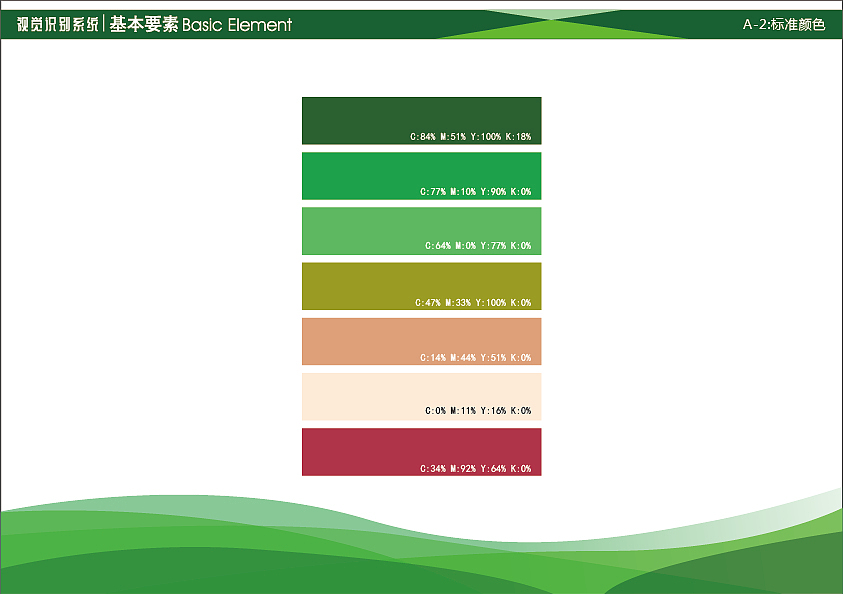This screenshot has width=843, height=594.
Task: Click the header text "Basic Element"
Action: coord(237,25)
